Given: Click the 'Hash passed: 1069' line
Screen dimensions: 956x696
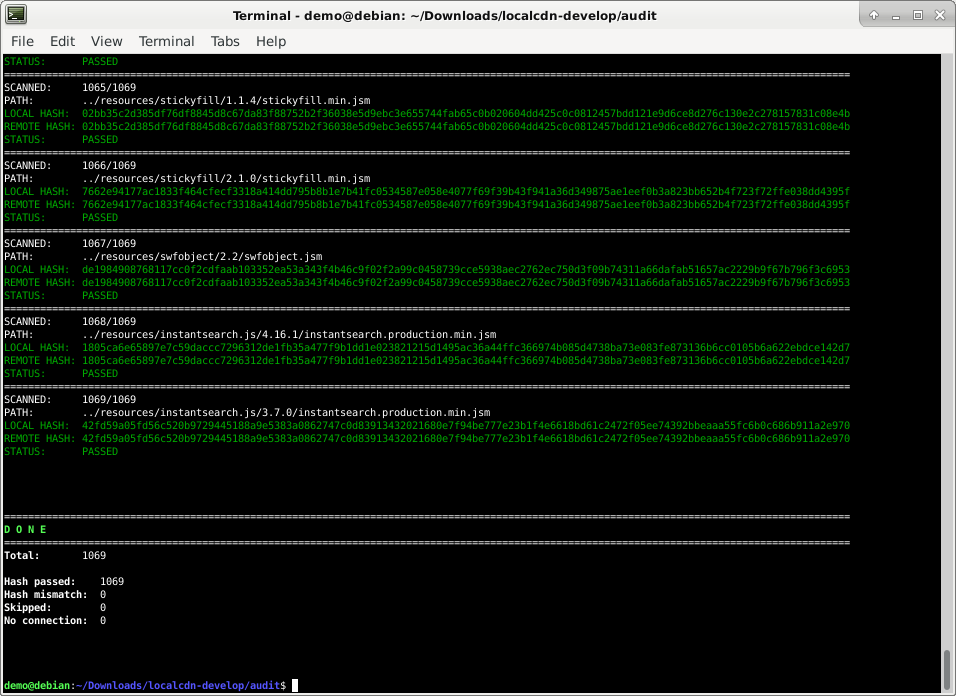Looking at the screenshot, I should coord(64,581).
